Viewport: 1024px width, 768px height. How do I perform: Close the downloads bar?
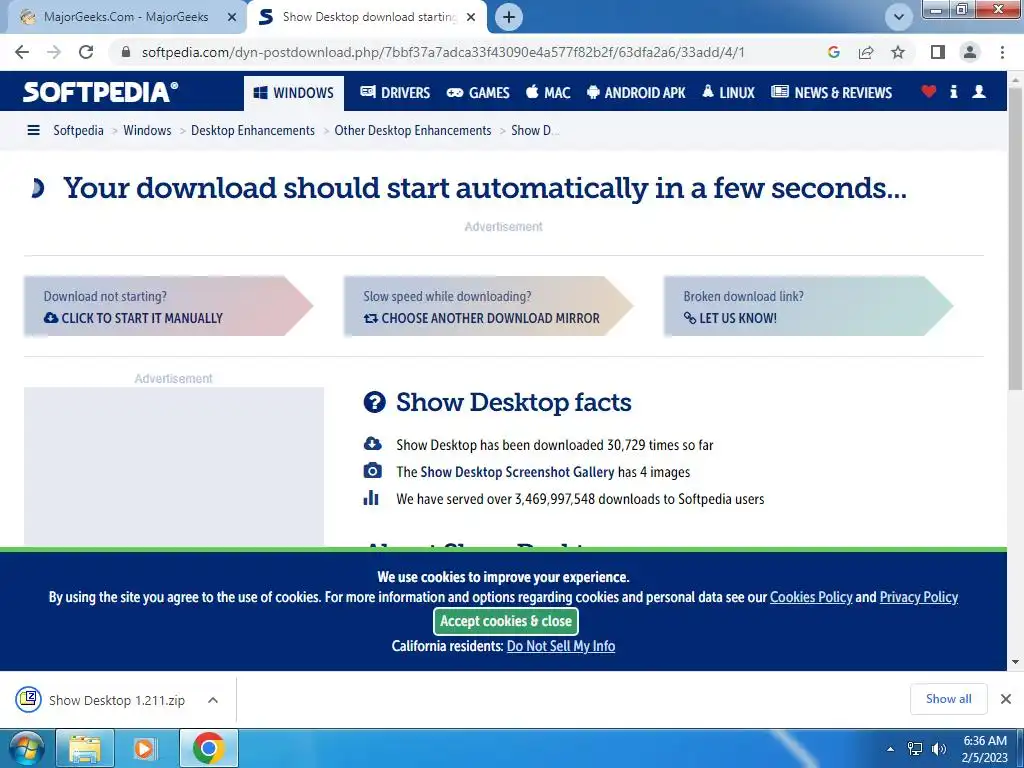coord(1006,699)
